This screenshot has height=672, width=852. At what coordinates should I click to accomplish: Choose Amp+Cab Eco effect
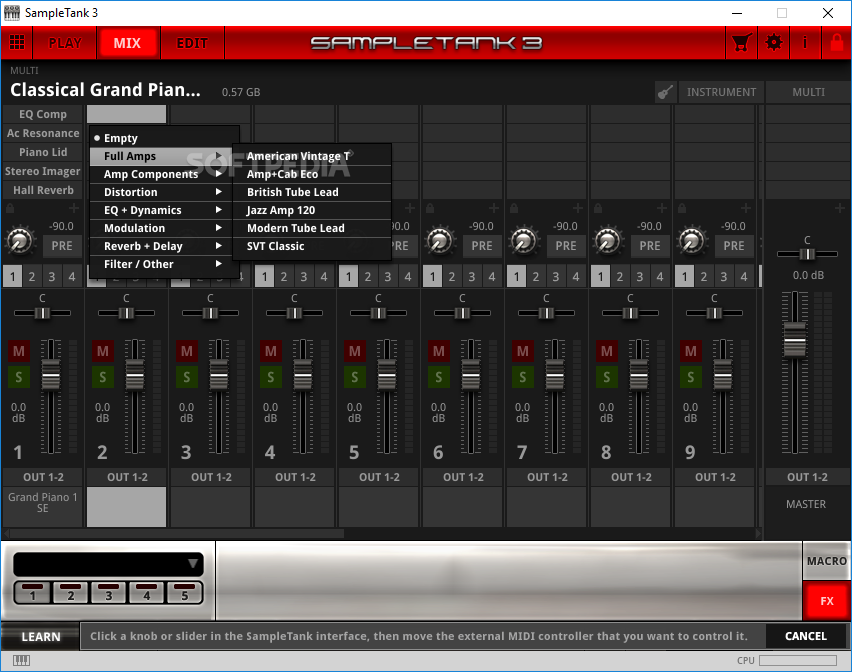[312, 174]
